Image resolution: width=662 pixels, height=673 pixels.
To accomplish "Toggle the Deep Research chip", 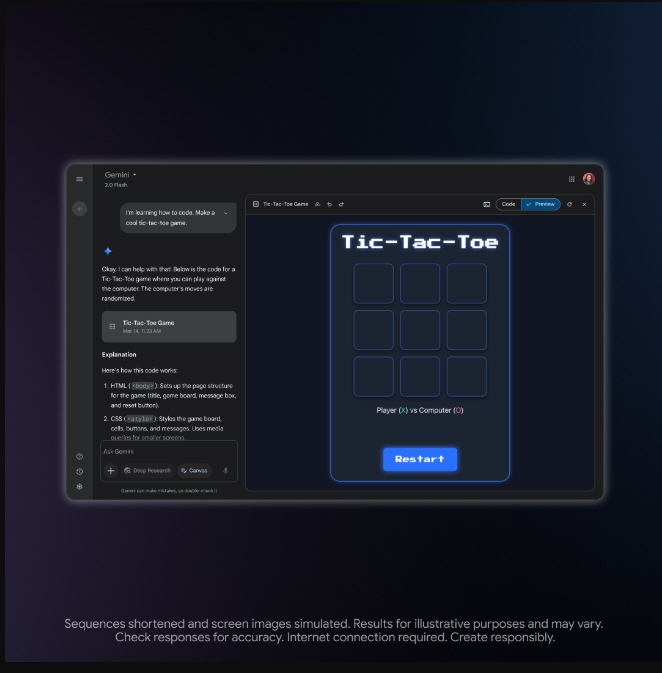I will pyautogui.click(x=148, y=470).
